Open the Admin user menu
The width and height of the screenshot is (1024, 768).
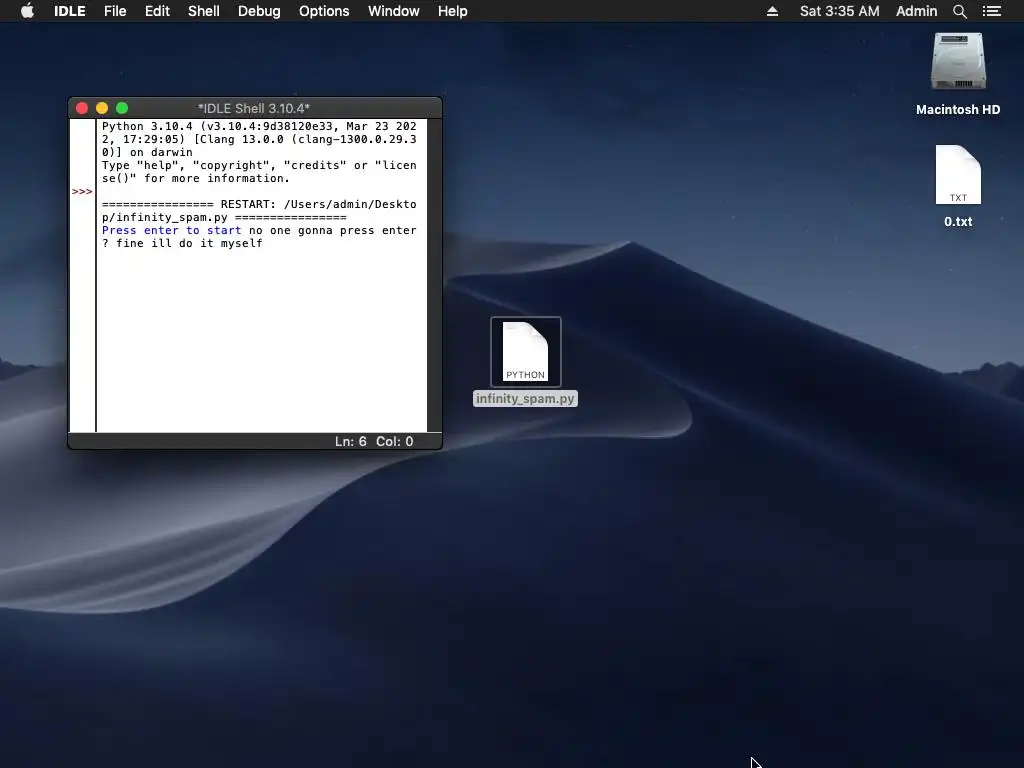tap(916, 11)
